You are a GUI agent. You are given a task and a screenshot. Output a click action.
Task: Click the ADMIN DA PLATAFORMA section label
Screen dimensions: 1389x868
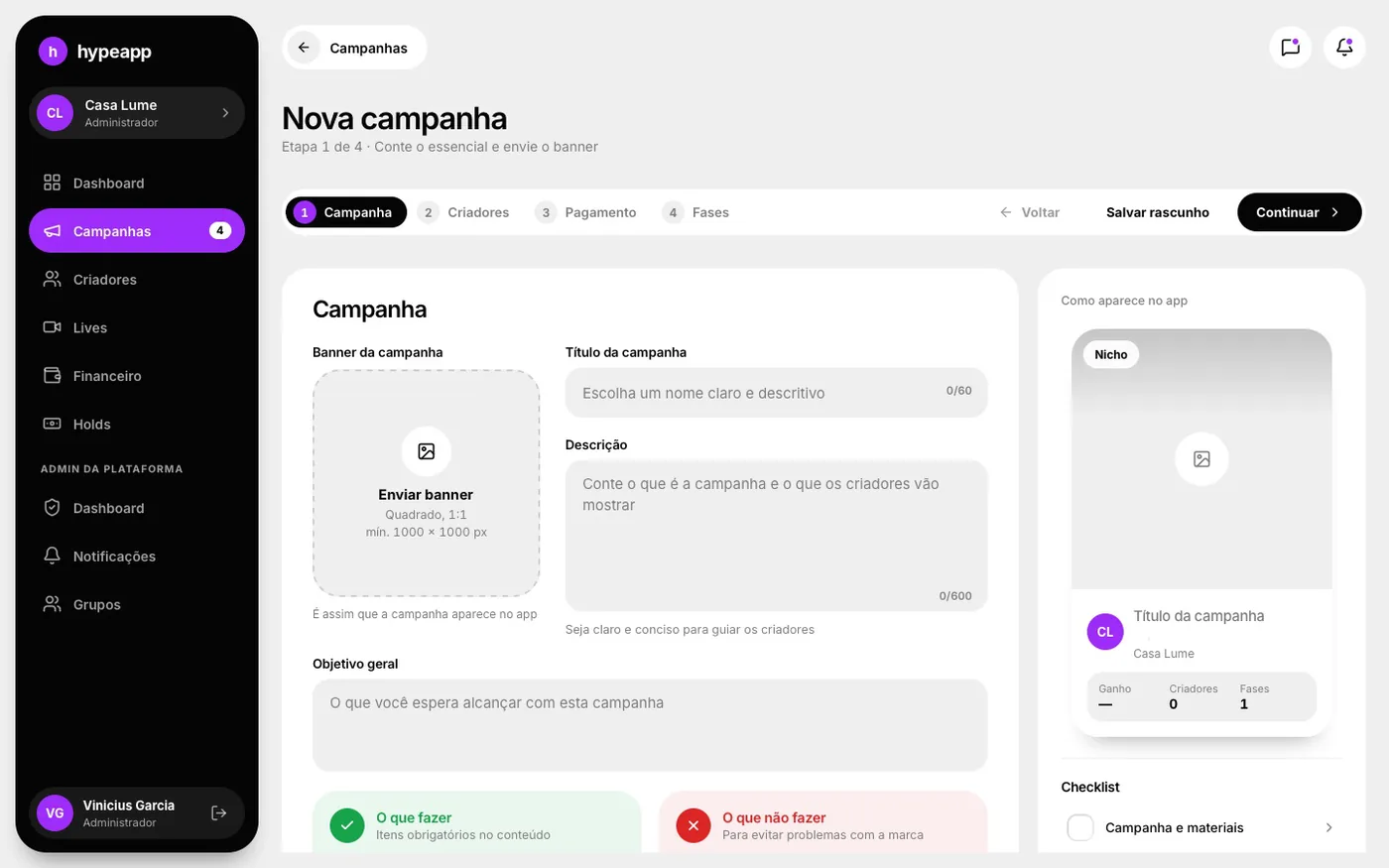[x=112, y=469]
